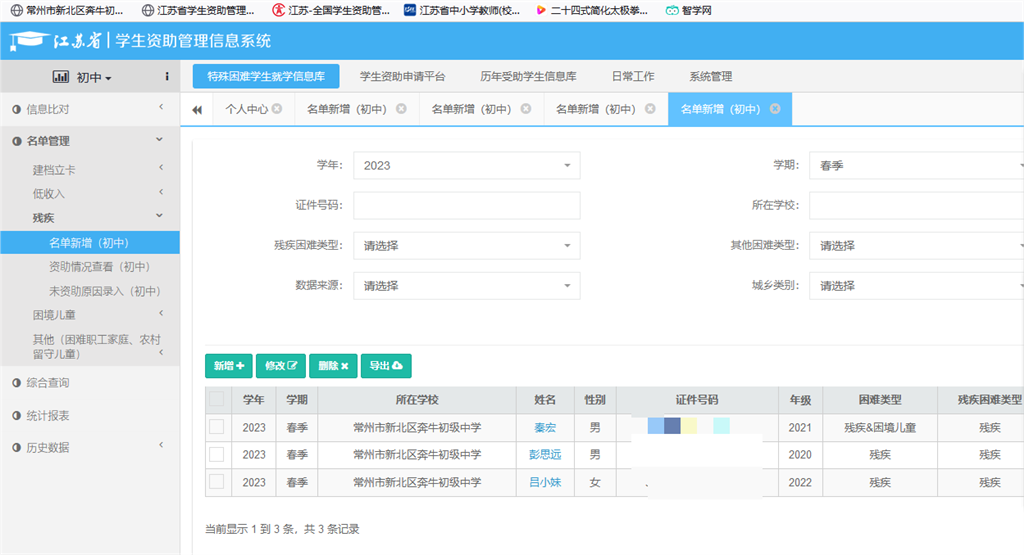Open the 其他困难类型 dropdown

pos(916,246)
